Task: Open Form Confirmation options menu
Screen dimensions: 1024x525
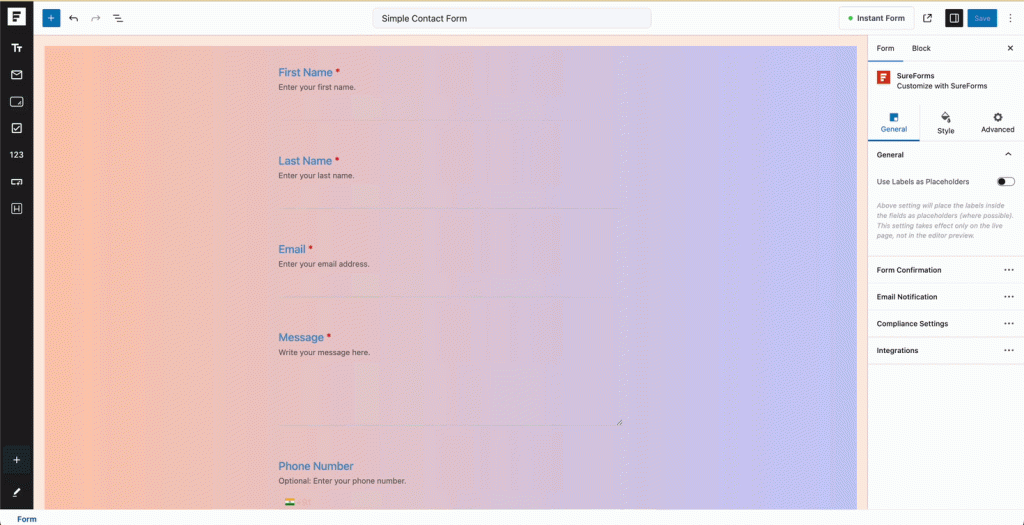Action: tap(1008, 270)
